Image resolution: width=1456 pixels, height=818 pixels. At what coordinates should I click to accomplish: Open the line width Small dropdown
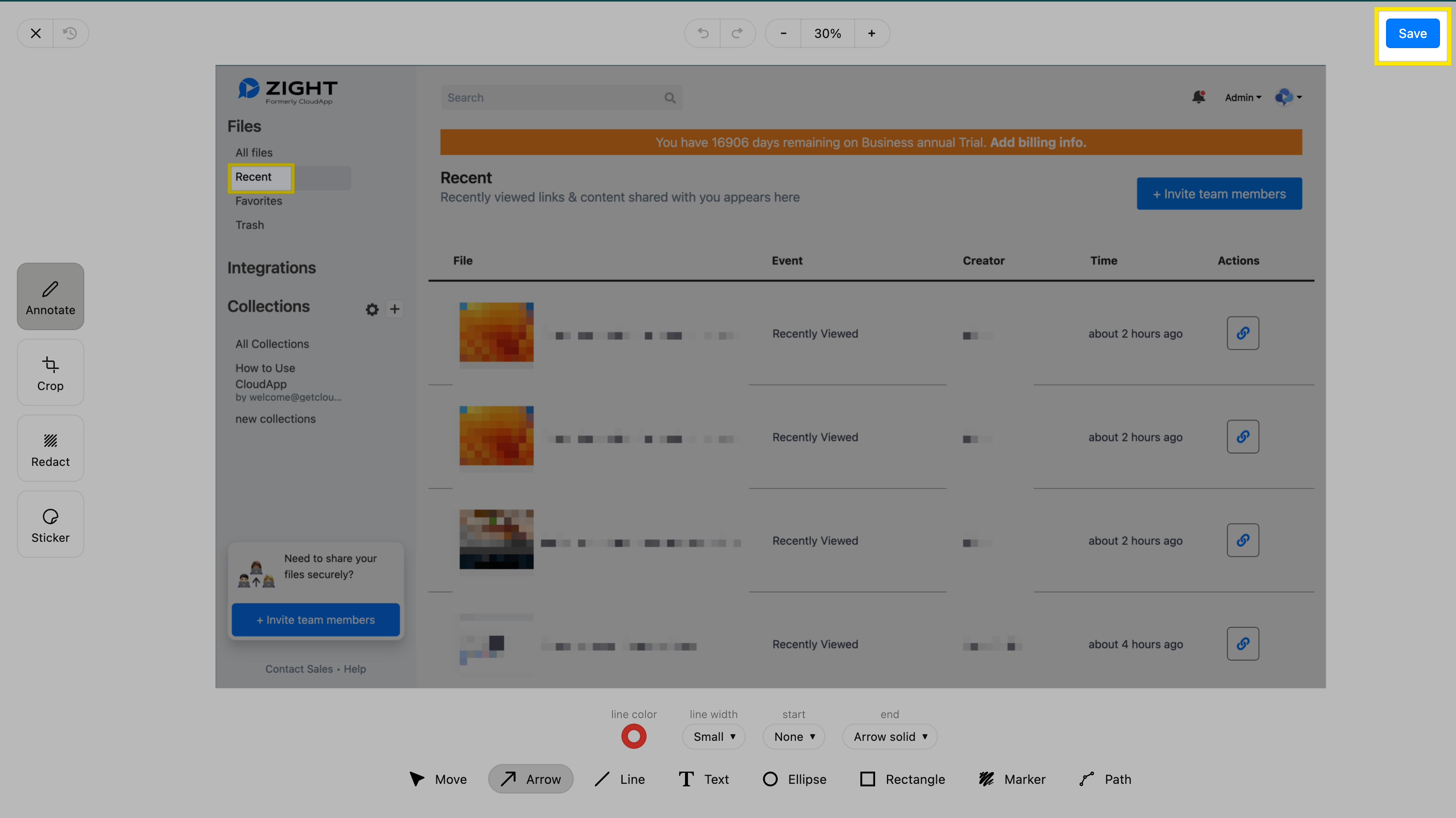[x=713, y=737]
